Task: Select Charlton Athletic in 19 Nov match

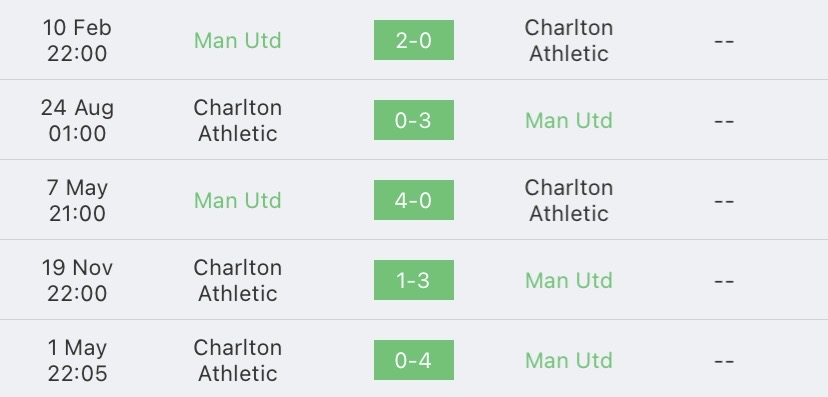Action: [x=238, y=280]
